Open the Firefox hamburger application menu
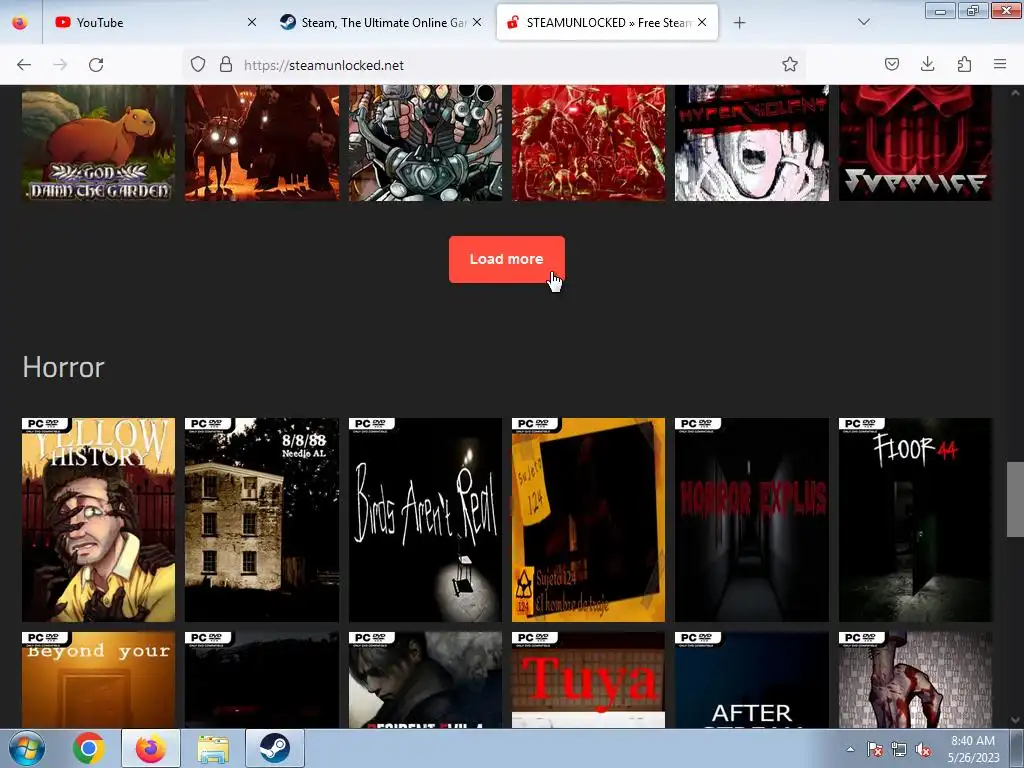 (1000, 65)
